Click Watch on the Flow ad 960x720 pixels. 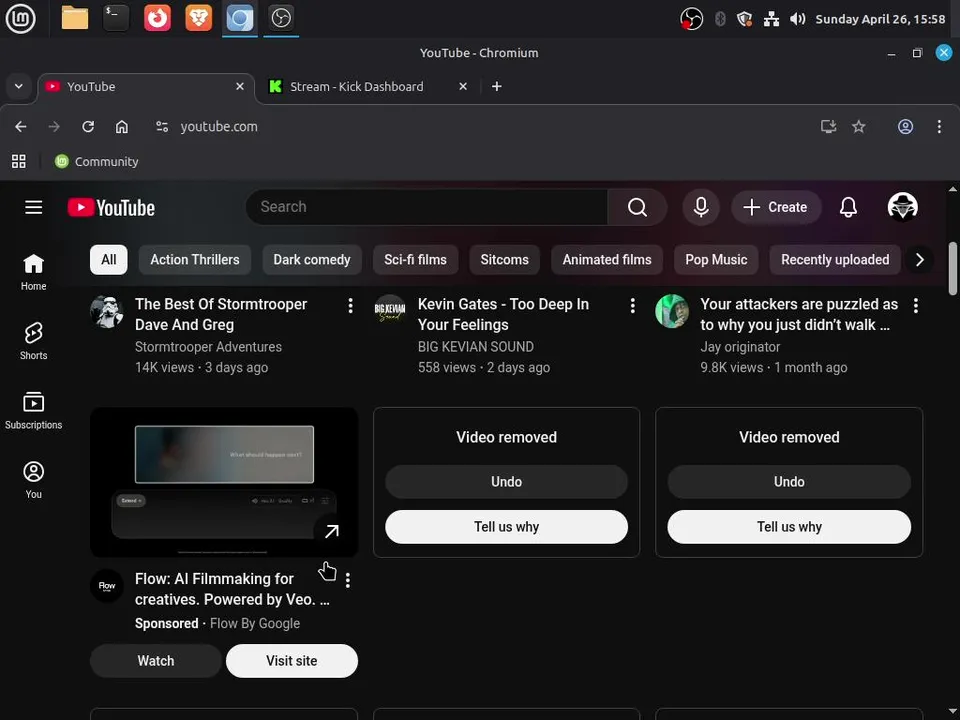tap(156, 661)
